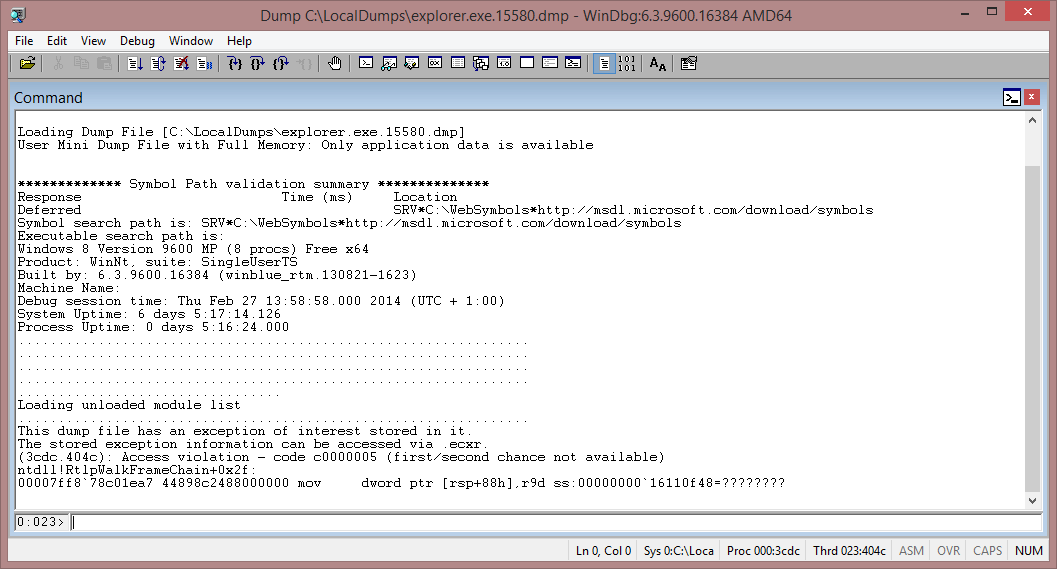Click the hand breakpoint icon
Image resolution: width=1057 pixels, height=569 pixels.
[334, 63]
